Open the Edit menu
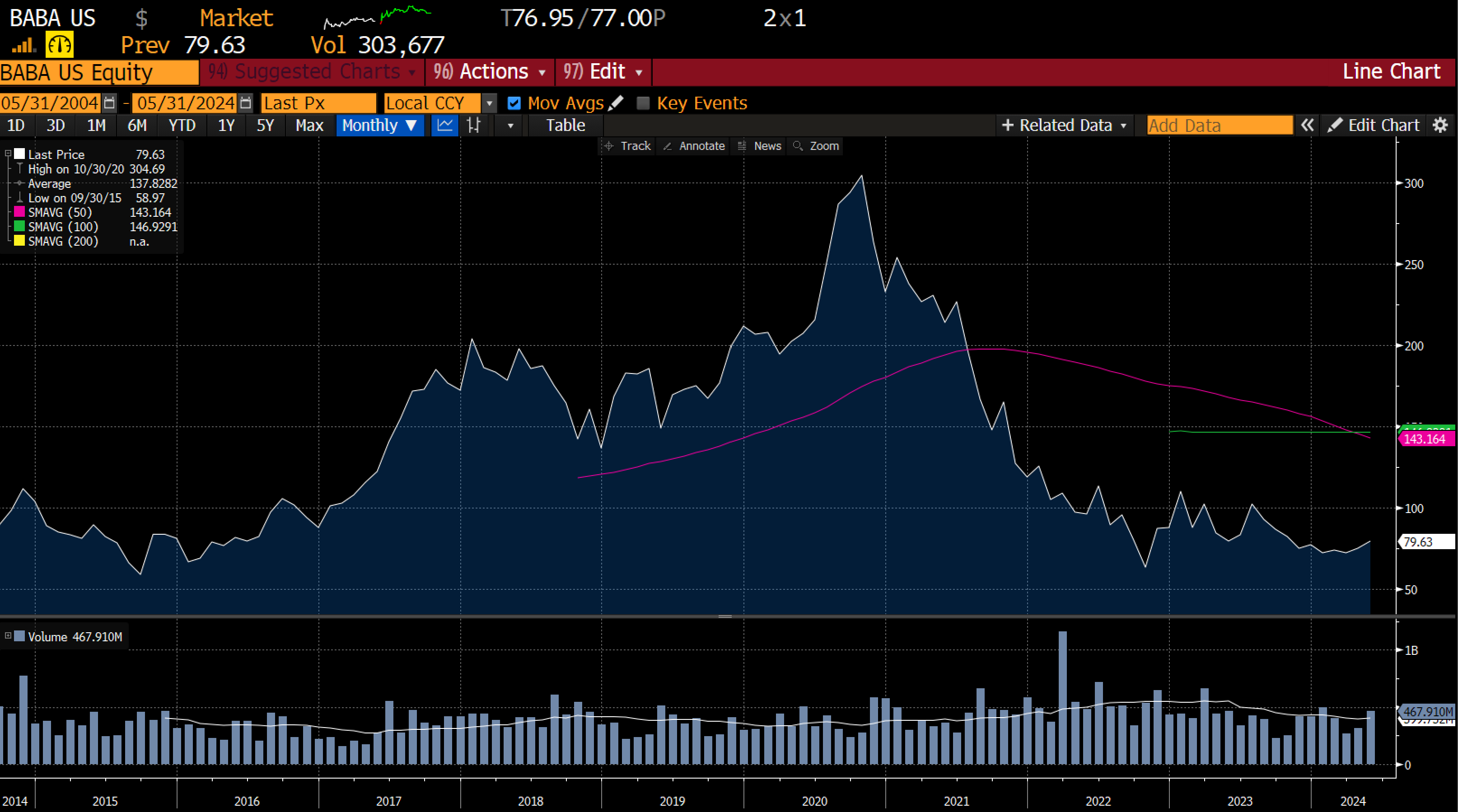Viewport: 1458px width, 812px height. [x=603, y=72]
